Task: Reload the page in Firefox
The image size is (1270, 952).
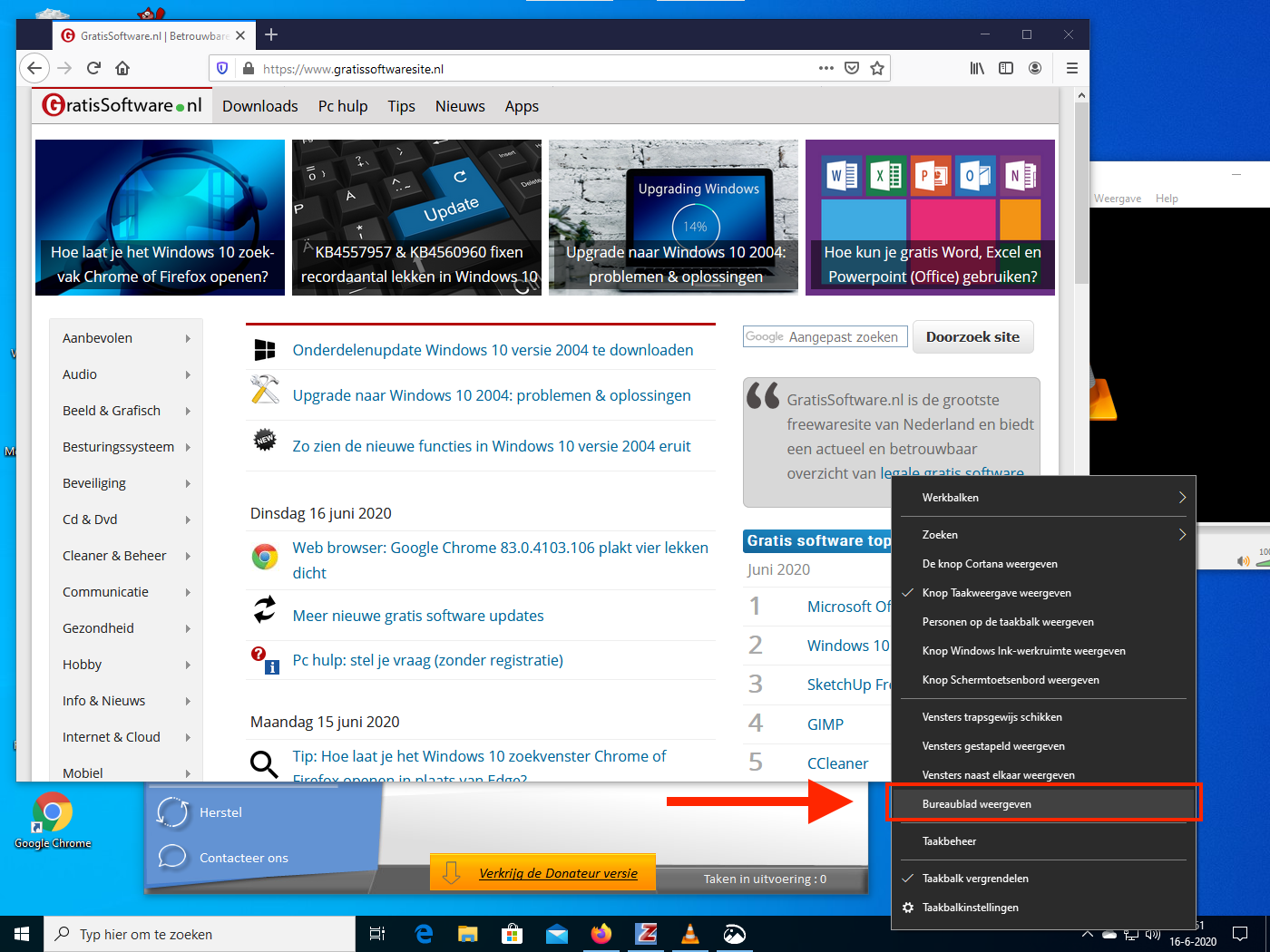Action: [93, 68]
